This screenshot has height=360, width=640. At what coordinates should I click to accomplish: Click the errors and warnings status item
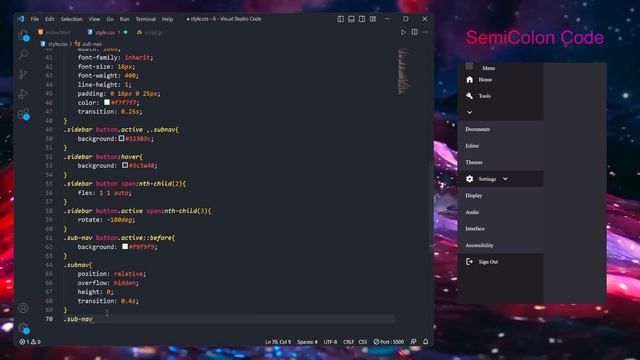(x=30, y=342)
